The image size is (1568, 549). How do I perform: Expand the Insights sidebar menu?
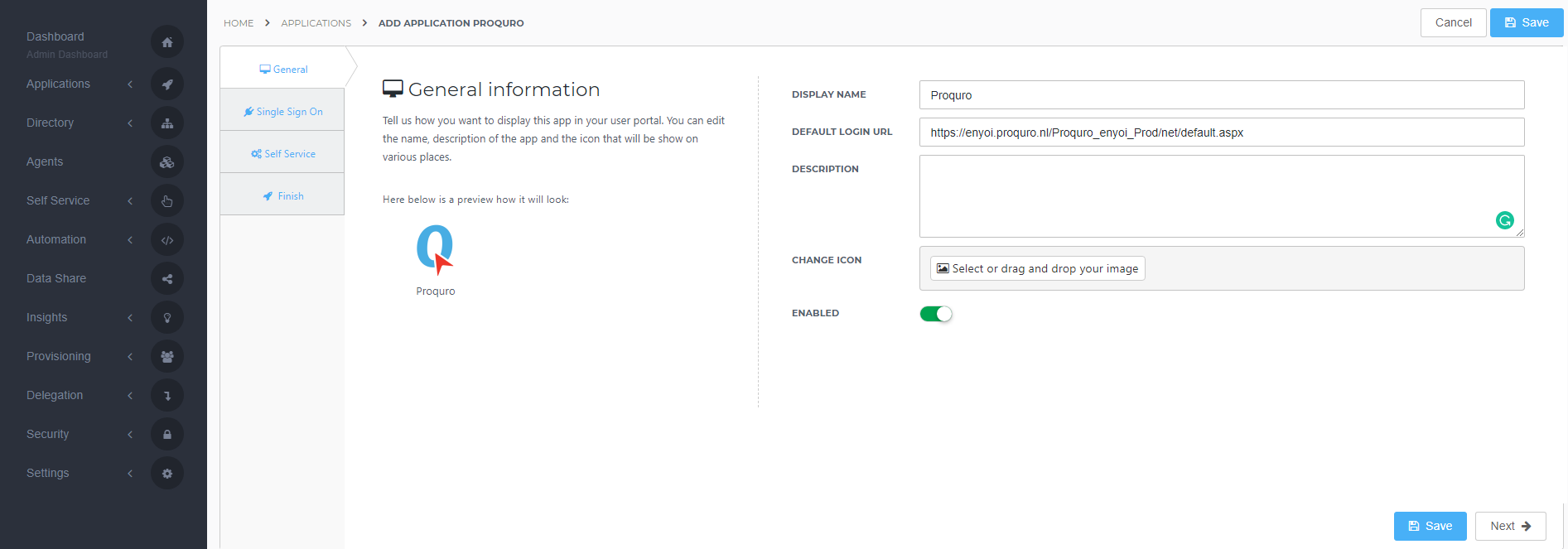130,317
